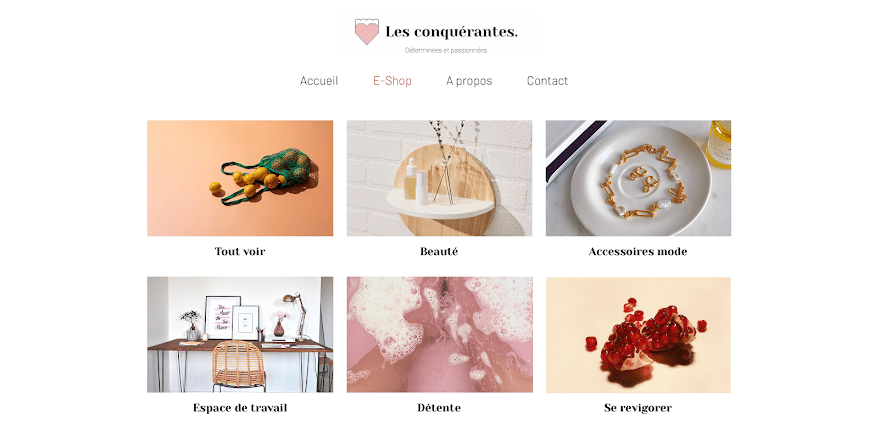The width and height of the screenshot is (879, 425).
Task: Go to the A propos page
Action: click(x=469, y=81)
